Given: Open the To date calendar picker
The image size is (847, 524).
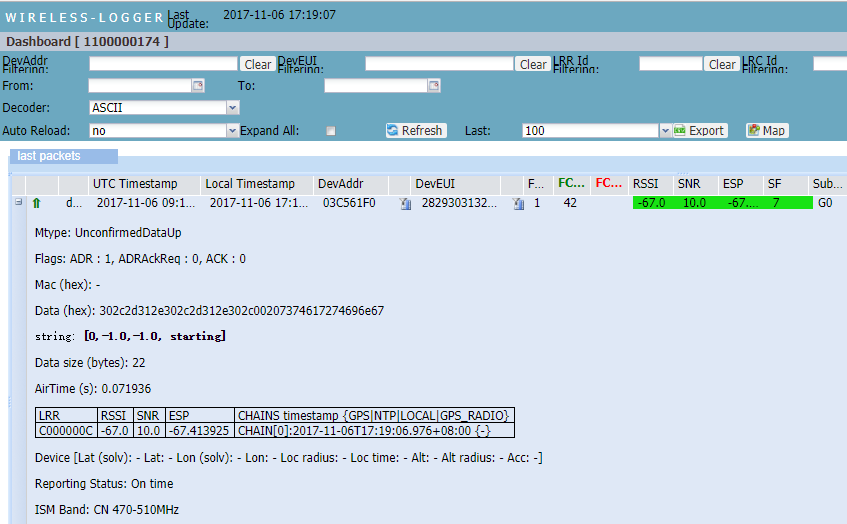Looking at the screenshot, I should [434, 85].
